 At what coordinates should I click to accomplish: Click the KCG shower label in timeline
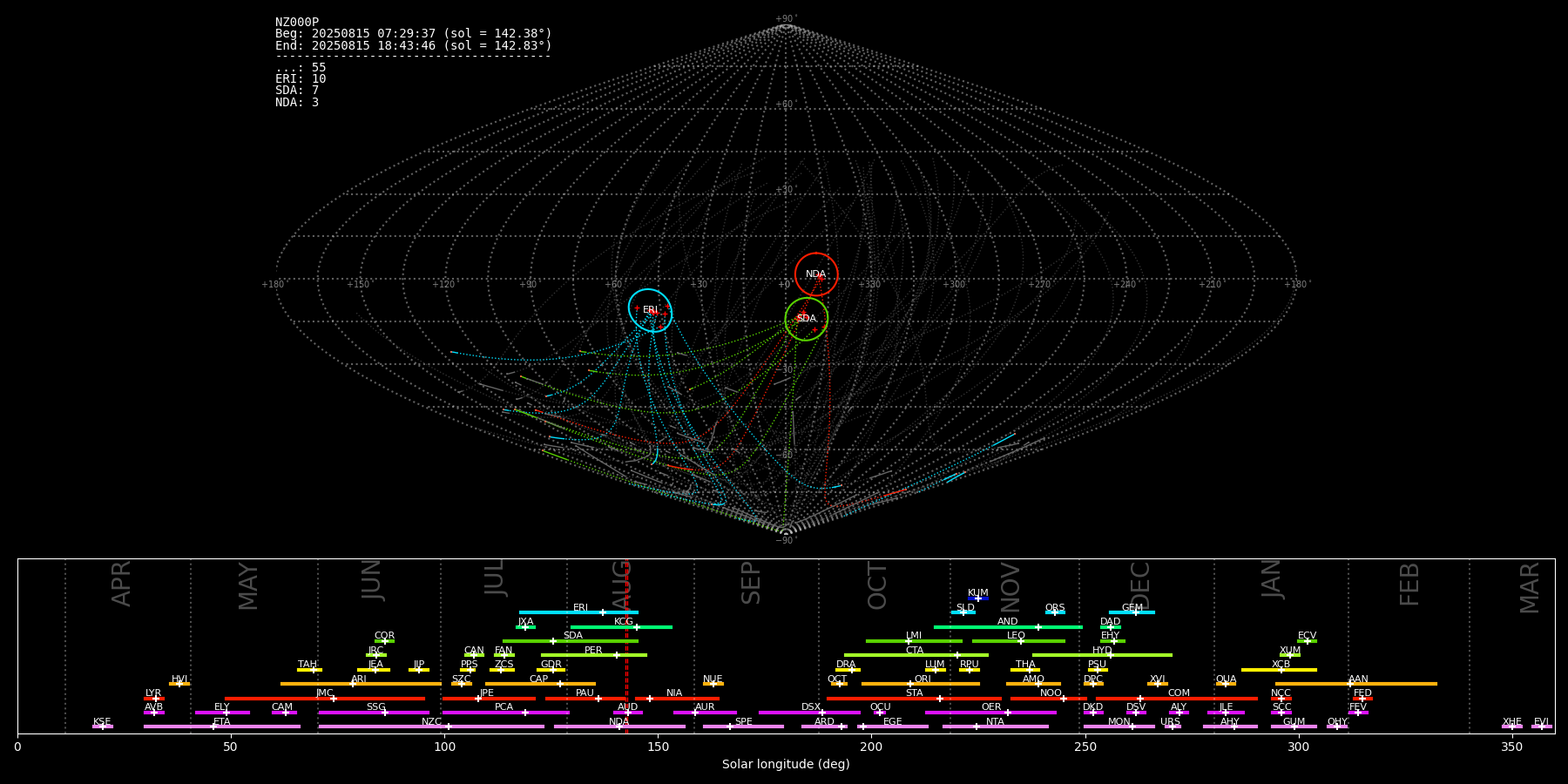click(624, 621)
